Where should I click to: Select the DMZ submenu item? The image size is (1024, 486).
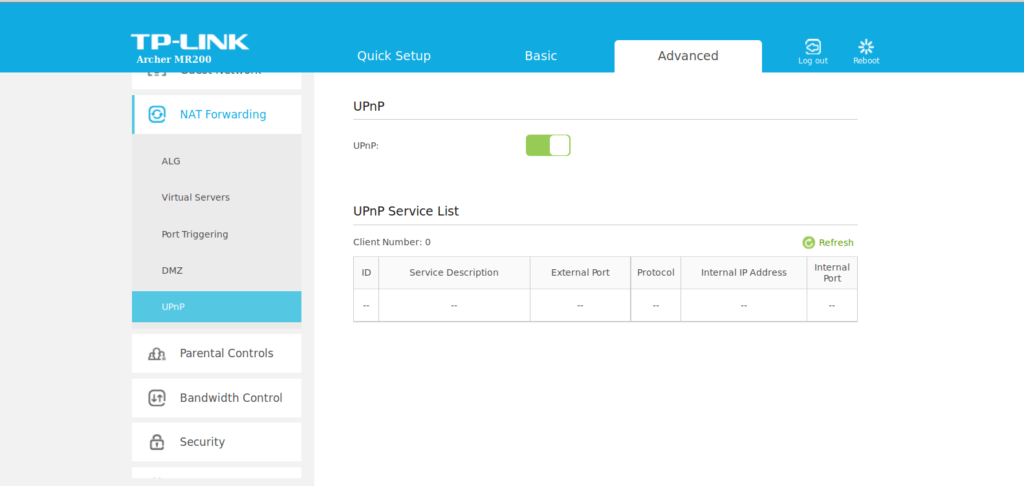click(x=172, y=271)
